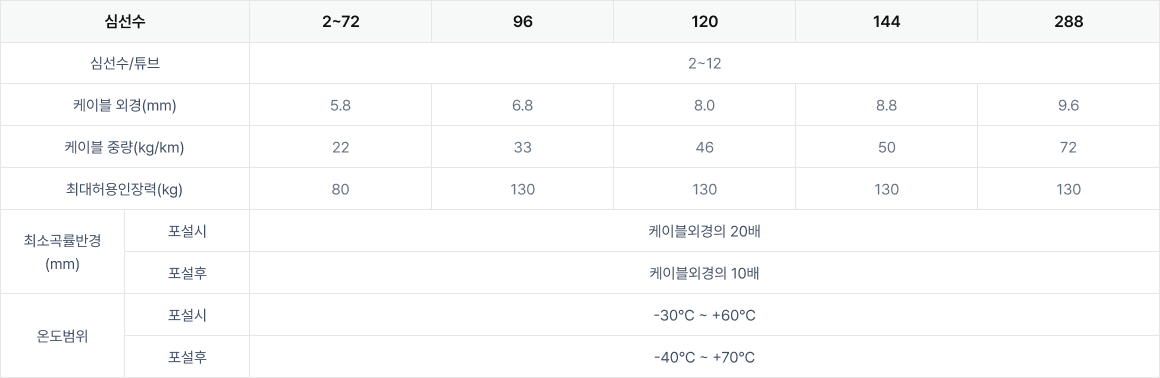This screenshot has height=378, width=1160.
Task: Click the 케이블외경의 20배 cell
Action: (704, 231)
